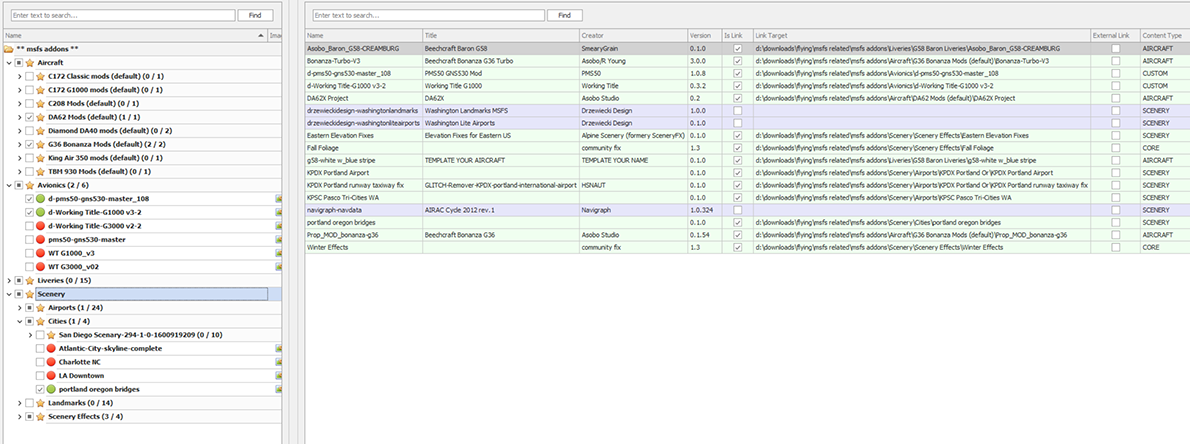
Task: Select the drzewieckidesign-washingtonlandmarks row
Action: [747, 110]
